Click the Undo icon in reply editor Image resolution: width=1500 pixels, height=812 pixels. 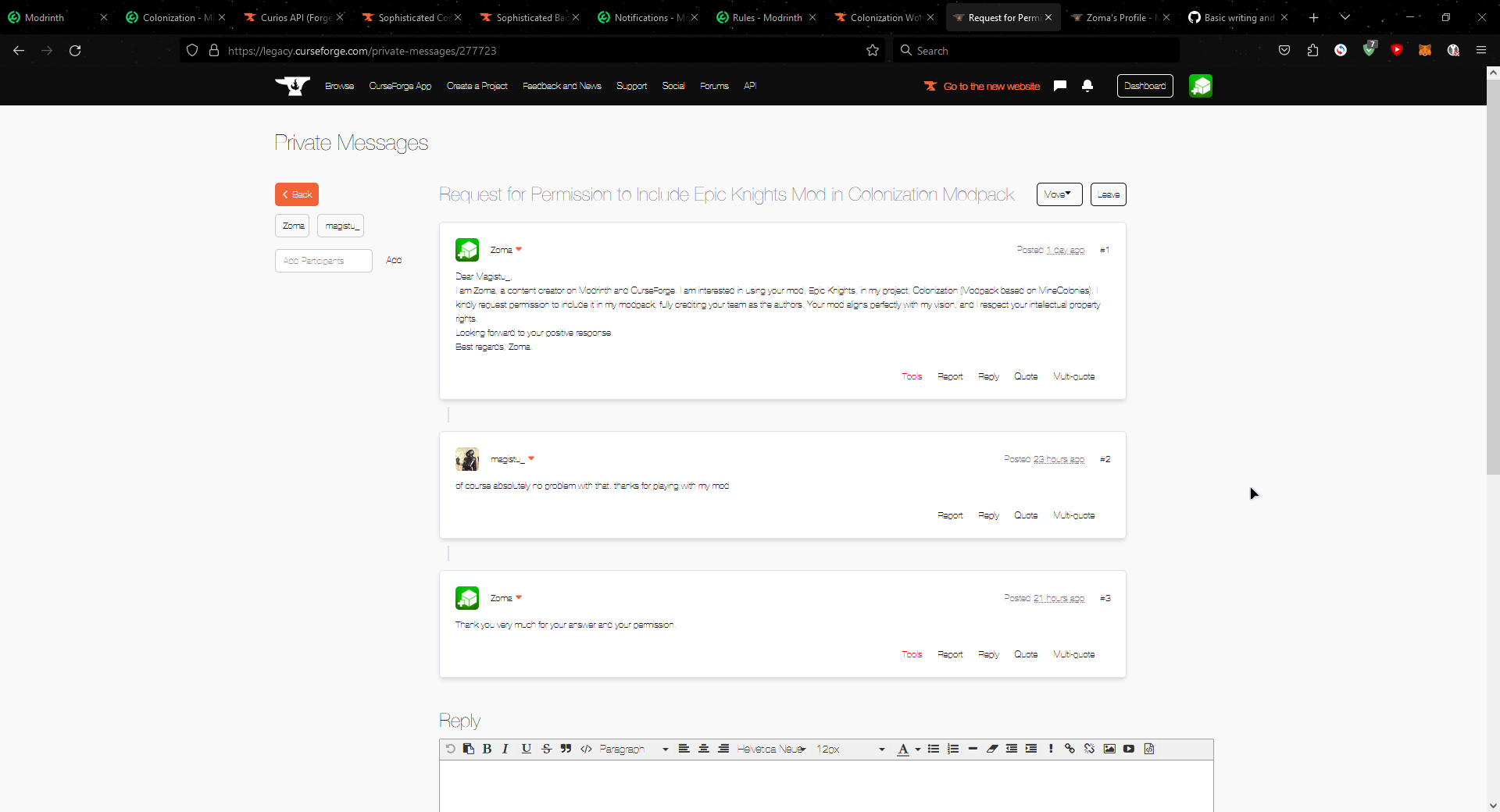coord(450,749)
